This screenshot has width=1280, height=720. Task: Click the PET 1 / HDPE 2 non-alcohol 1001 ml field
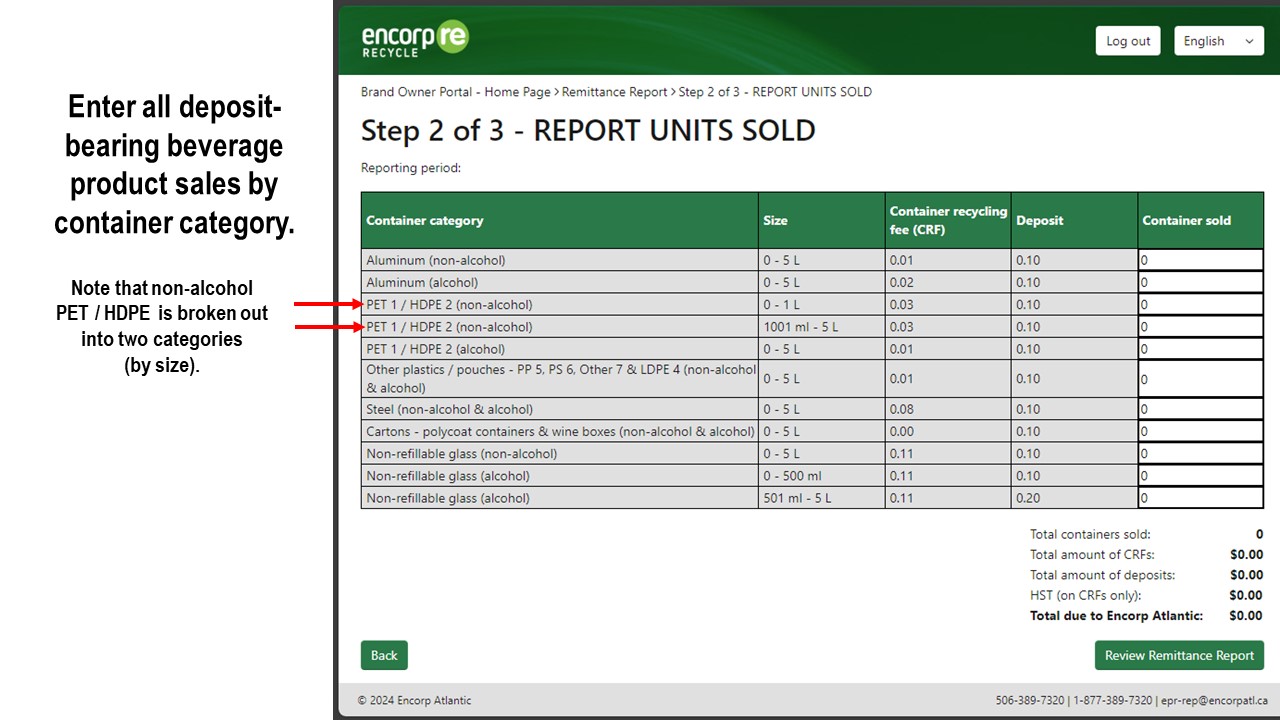pyautogui.click(x=1200, y=326)
